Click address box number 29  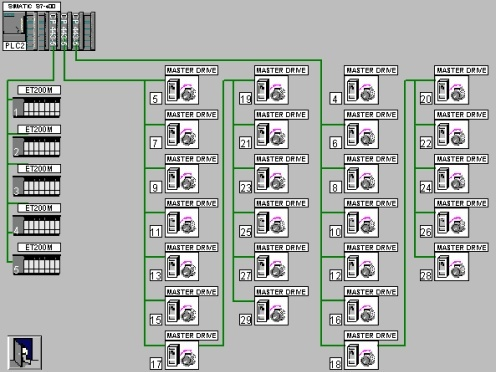coord(246,320)
